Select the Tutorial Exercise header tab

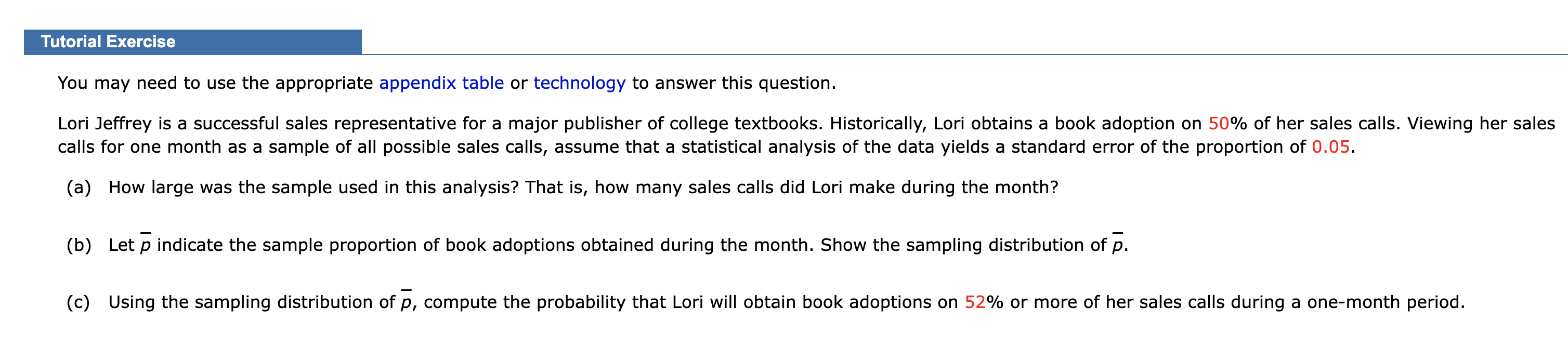(x=192, y=42)
